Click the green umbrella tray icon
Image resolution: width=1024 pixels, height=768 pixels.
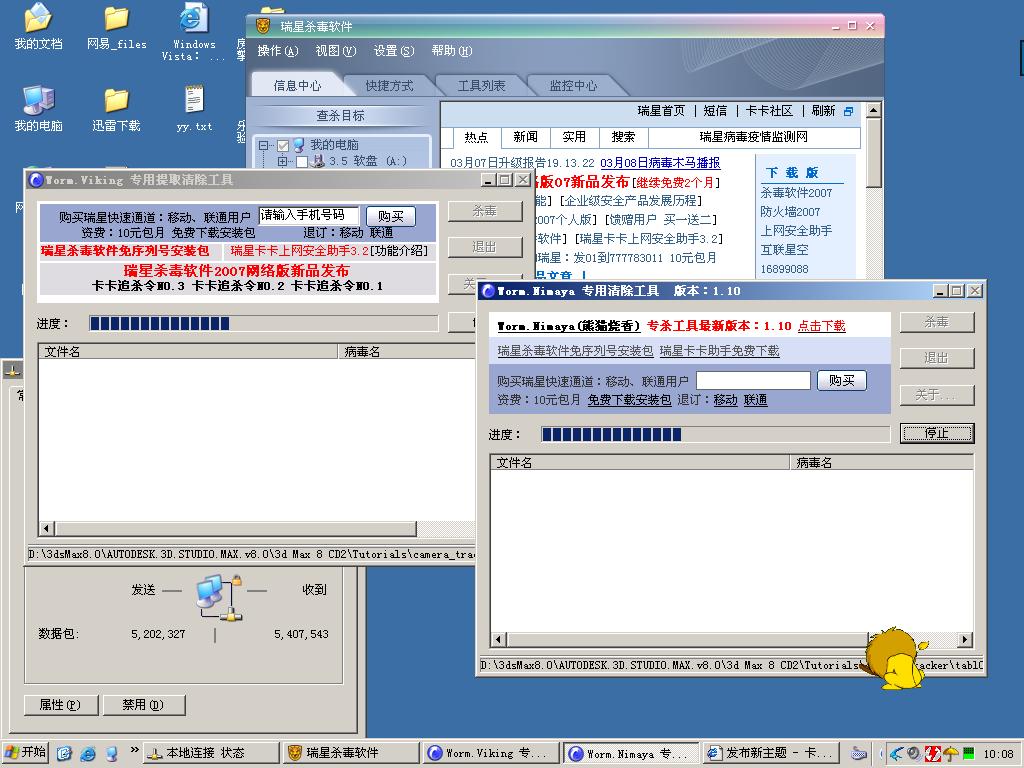click(951, 754)
